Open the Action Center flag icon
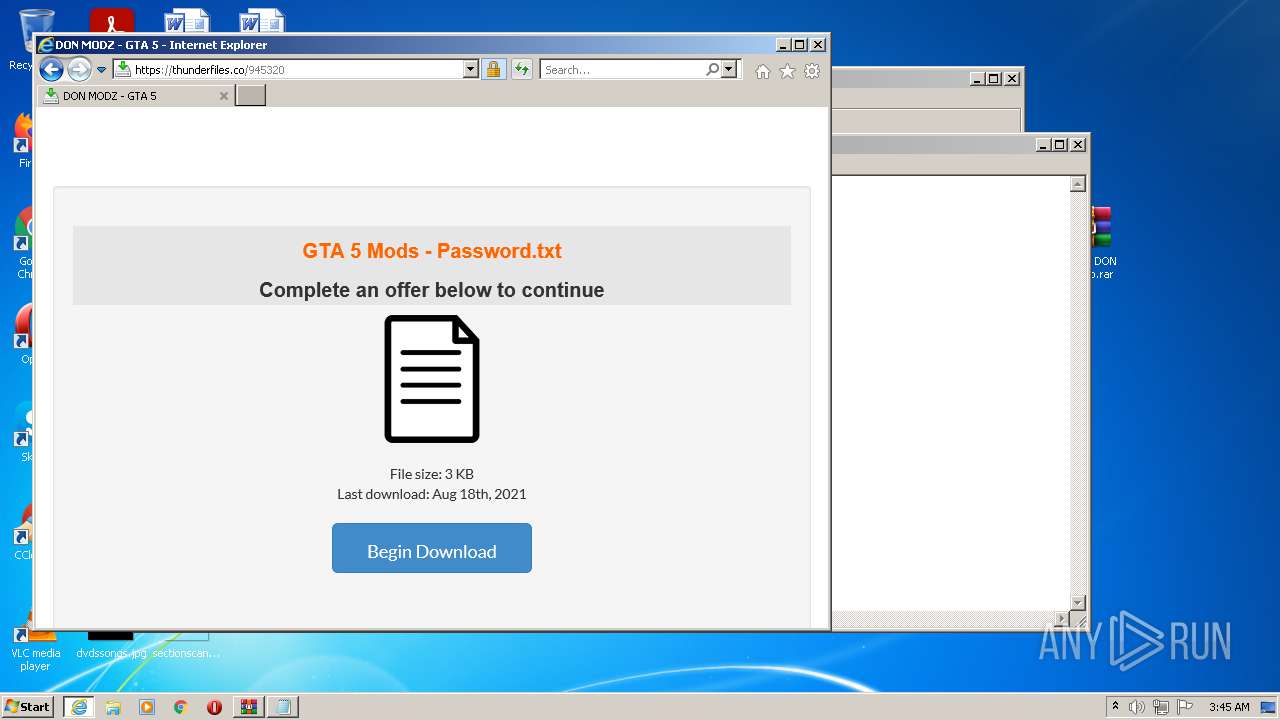This screenshot has width=1280, height=720. click(1185, 707)
